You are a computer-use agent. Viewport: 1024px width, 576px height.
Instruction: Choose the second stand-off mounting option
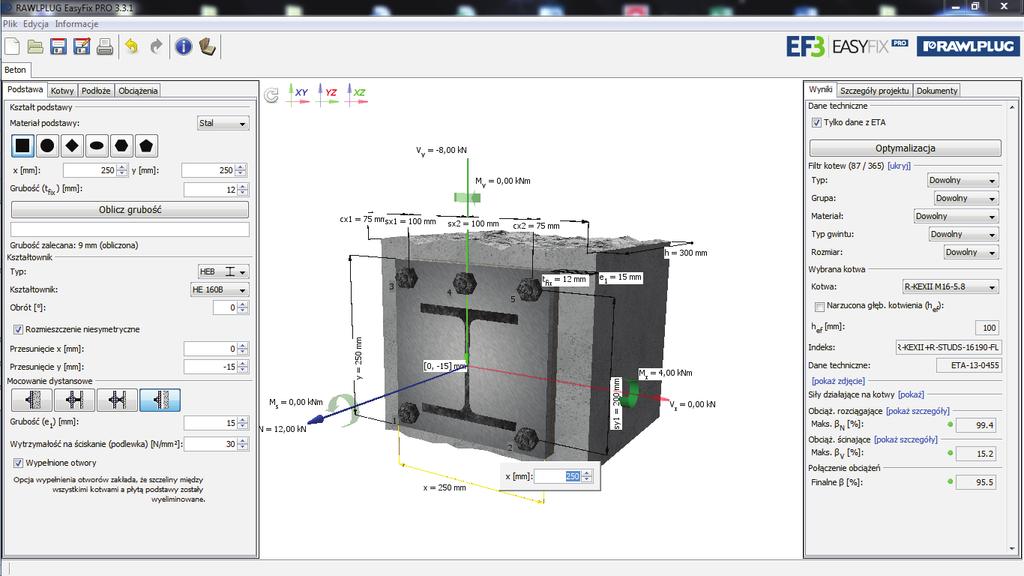click(74, 400)
